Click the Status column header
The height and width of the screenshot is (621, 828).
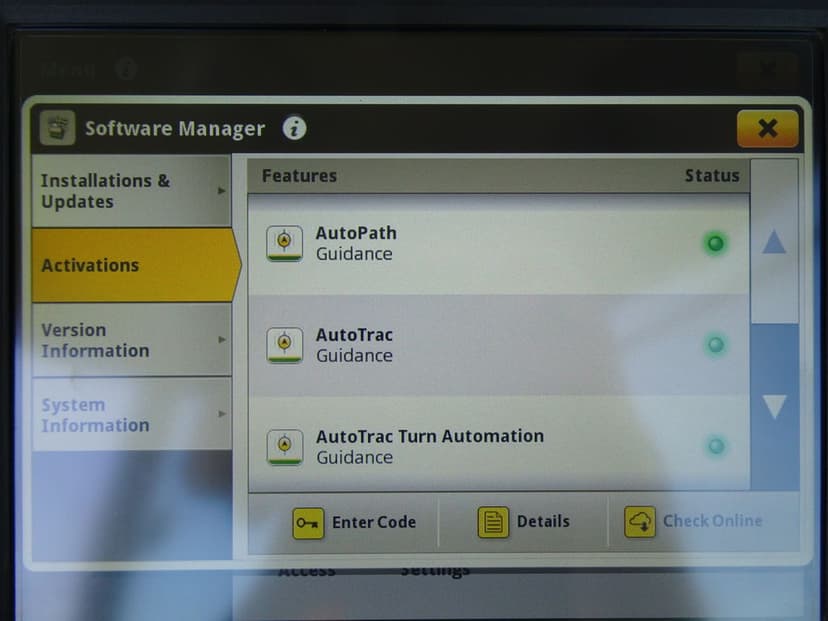(x=712, y=175)
